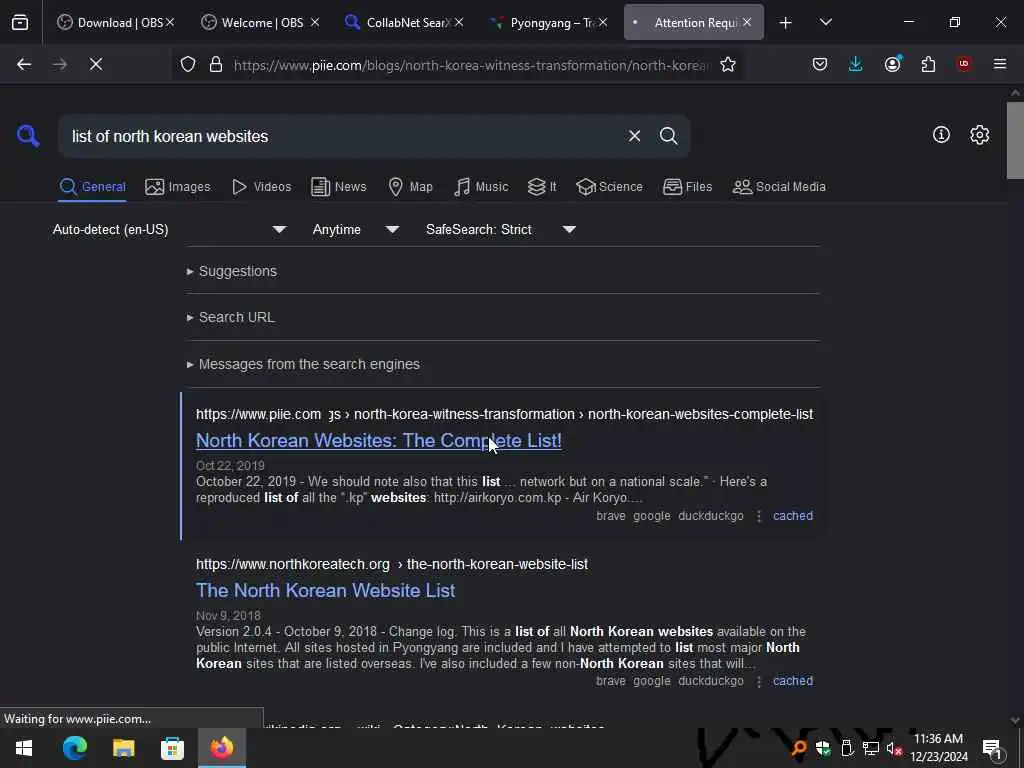The image size is (1024, 768).
Task: Close the Attention Required tab
Action: click(747, 23)
